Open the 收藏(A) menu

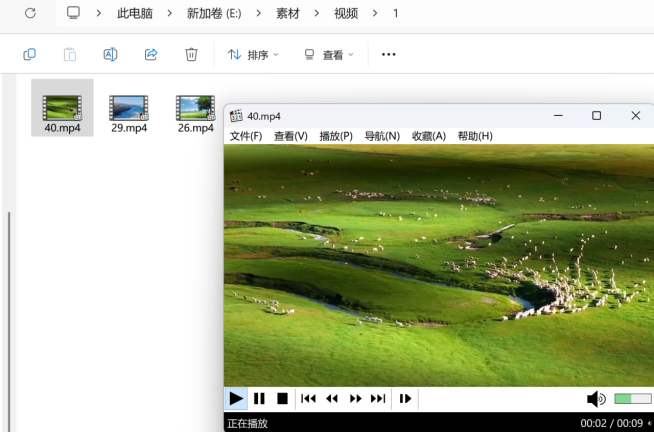429,136
